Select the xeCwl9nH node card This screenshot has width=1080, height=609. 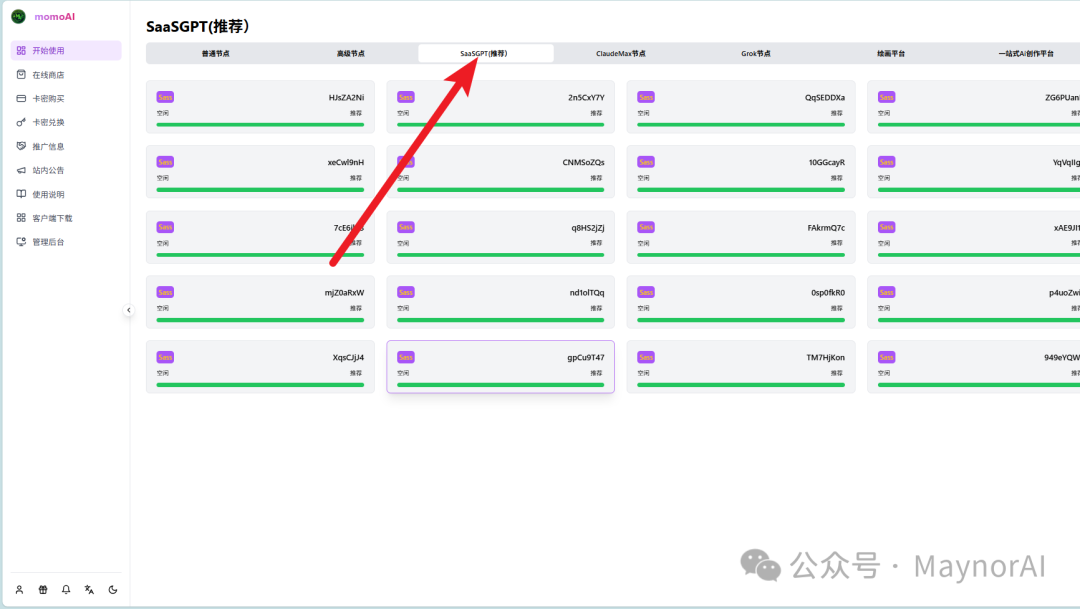(x=260, y=172)
